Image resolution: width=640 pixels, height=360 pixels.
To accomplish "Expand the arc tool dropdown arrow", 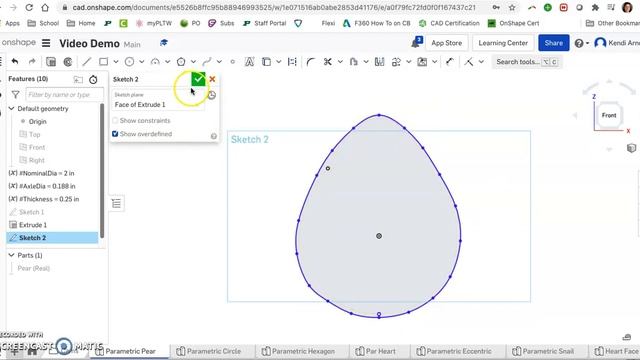I will tap(167, 62).
